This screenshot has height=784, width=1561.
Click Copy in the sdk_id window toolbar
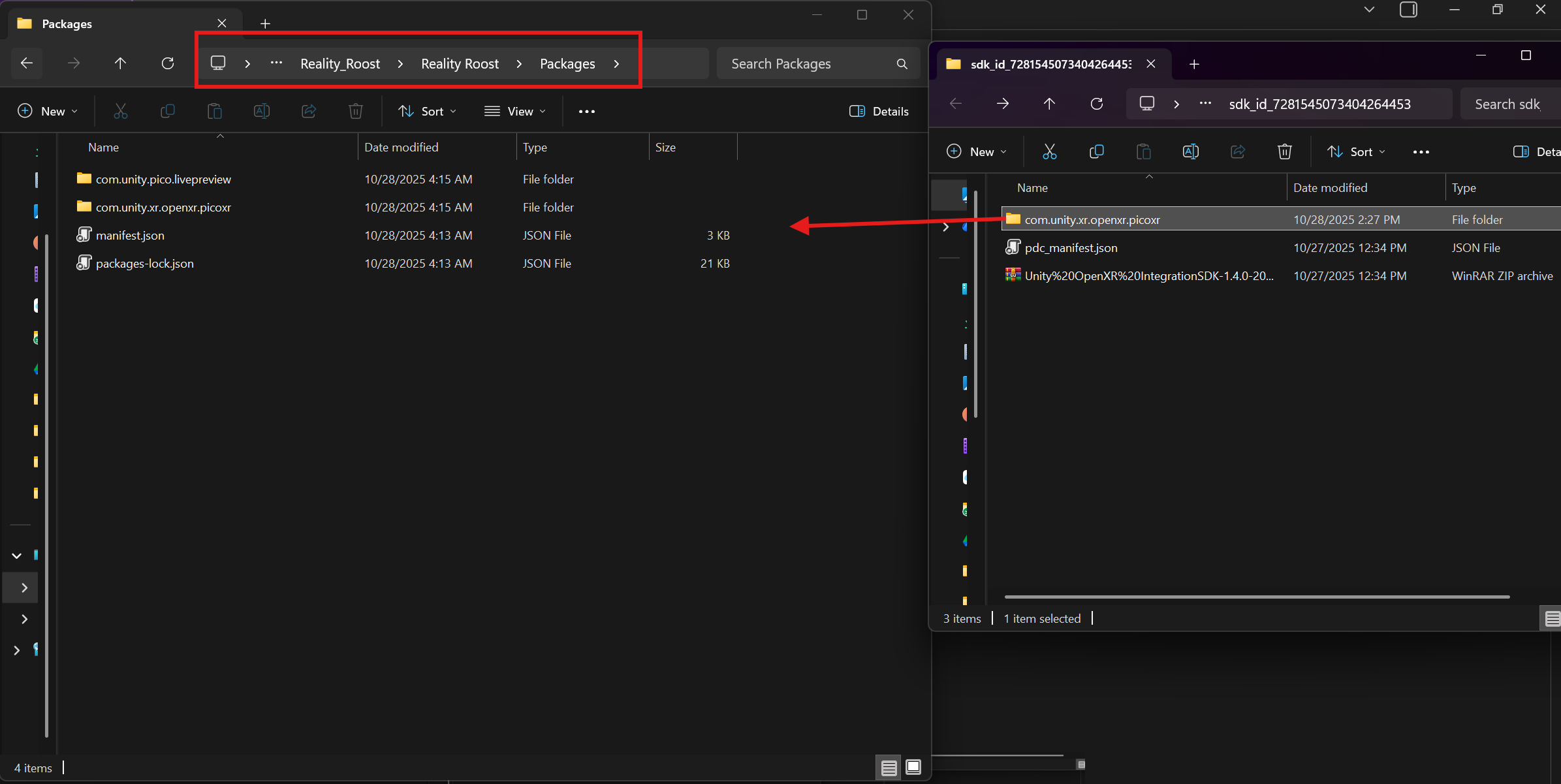click(x=1097, y=151)
